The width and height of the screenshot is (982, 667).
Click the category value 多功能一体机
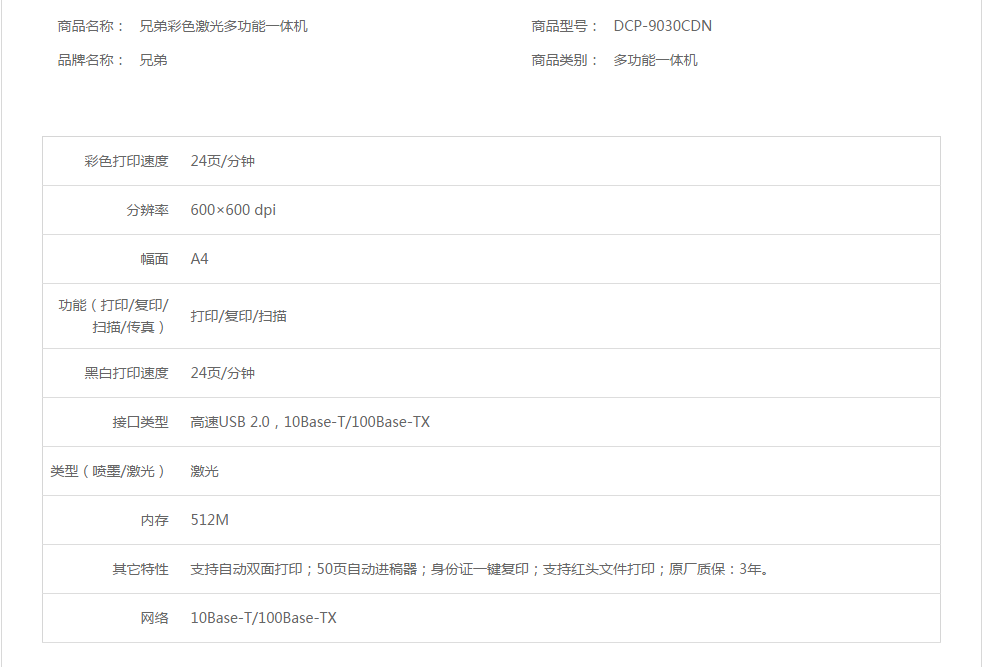655,60
